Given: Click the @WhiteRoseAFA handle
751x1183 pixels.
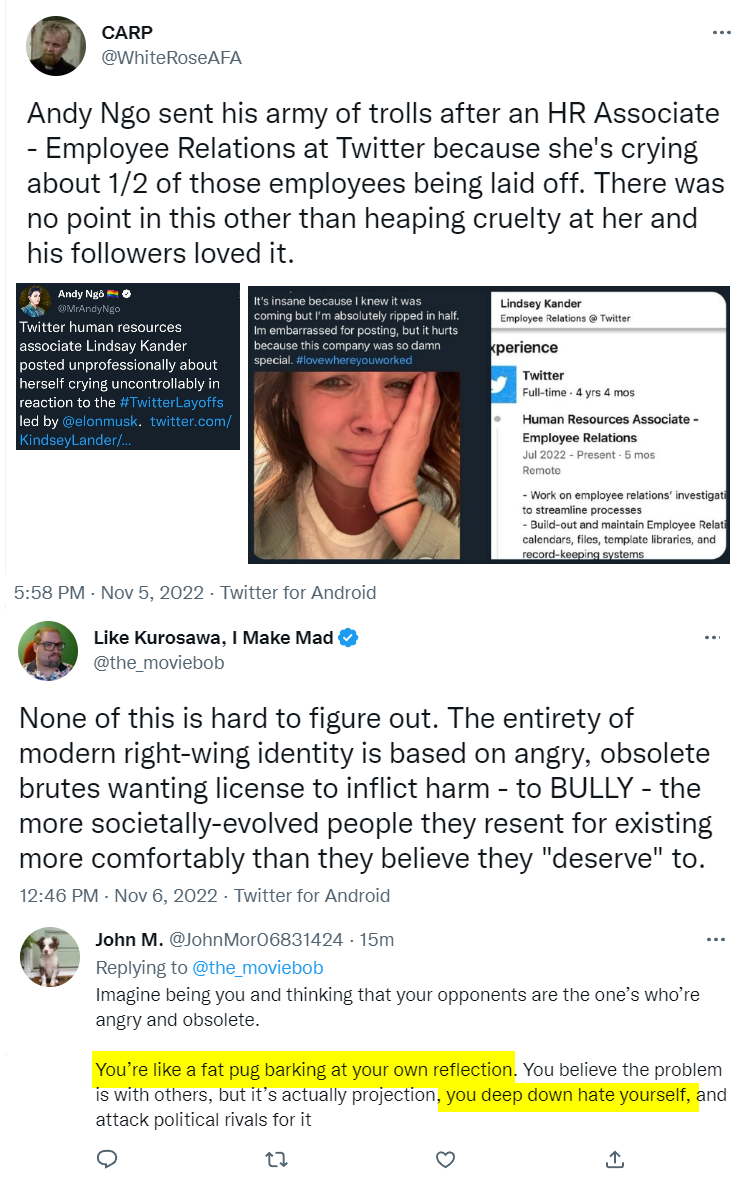Looking at the screenshot, I should tap(171, 57).
